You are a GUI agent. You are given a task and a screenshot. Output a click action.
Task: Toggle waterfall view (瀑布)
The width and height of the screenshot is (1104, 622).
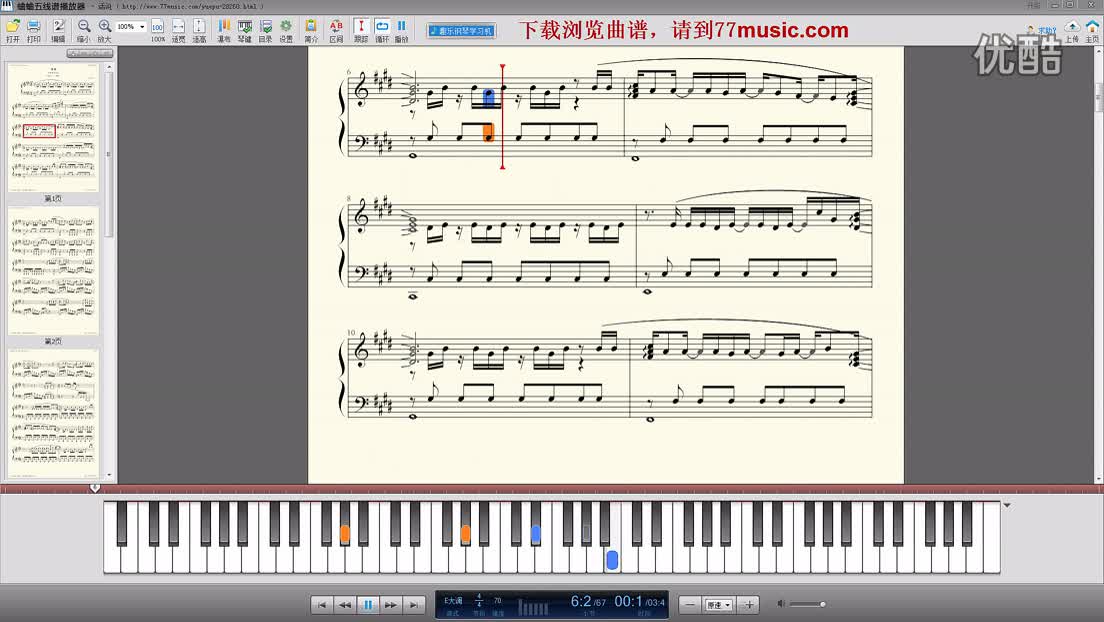224,30
